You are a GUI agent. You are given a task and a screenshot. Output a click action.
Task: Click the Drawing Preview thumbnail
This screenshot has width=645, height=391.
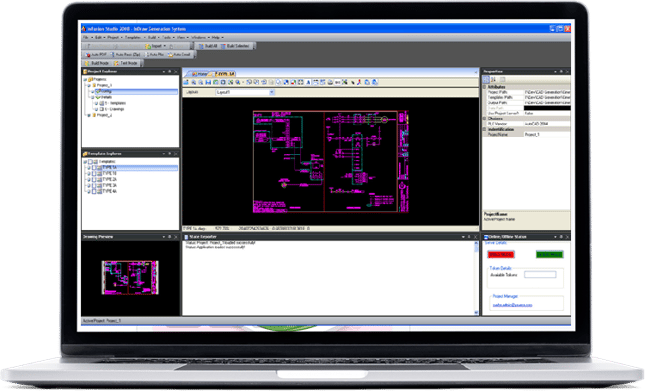130,278
